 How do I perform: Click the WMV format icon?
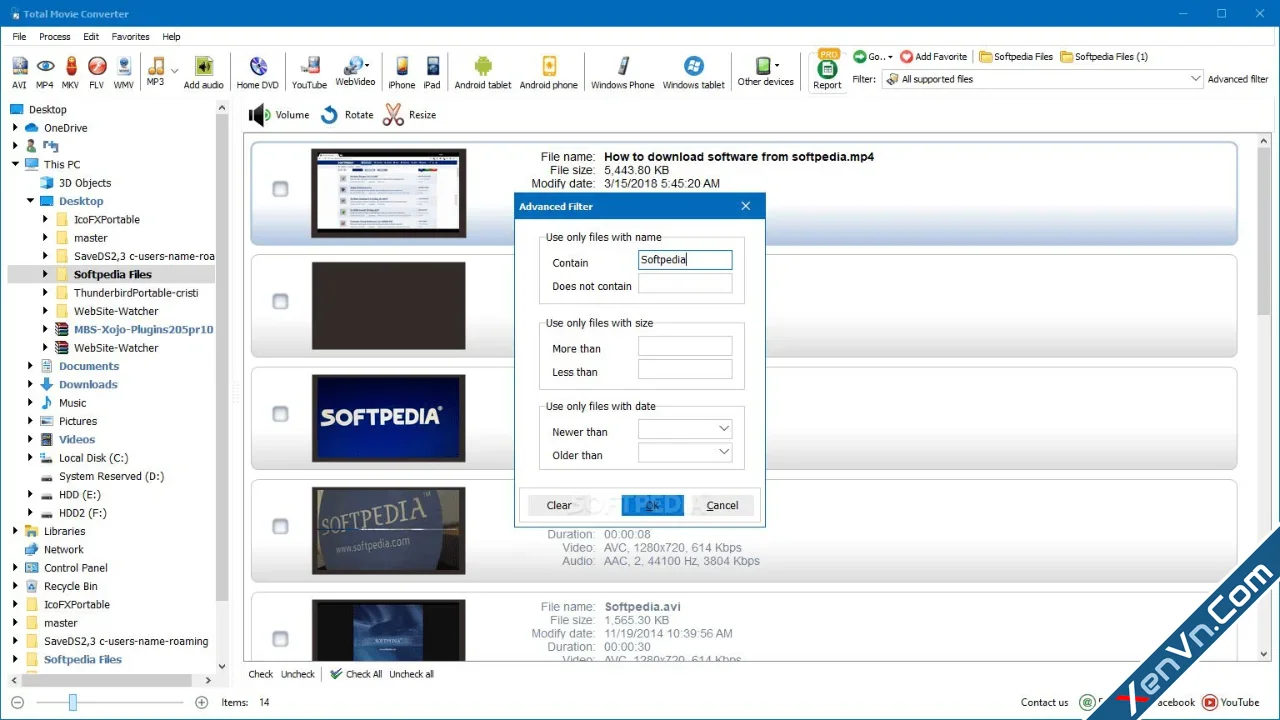click(x=123, y=72)
